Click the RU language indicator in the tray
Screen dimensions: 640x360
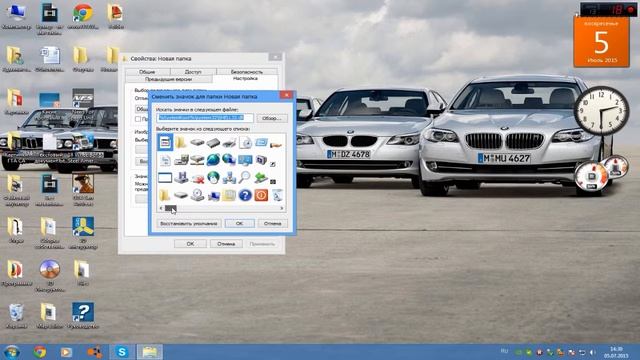pos(504,351)
